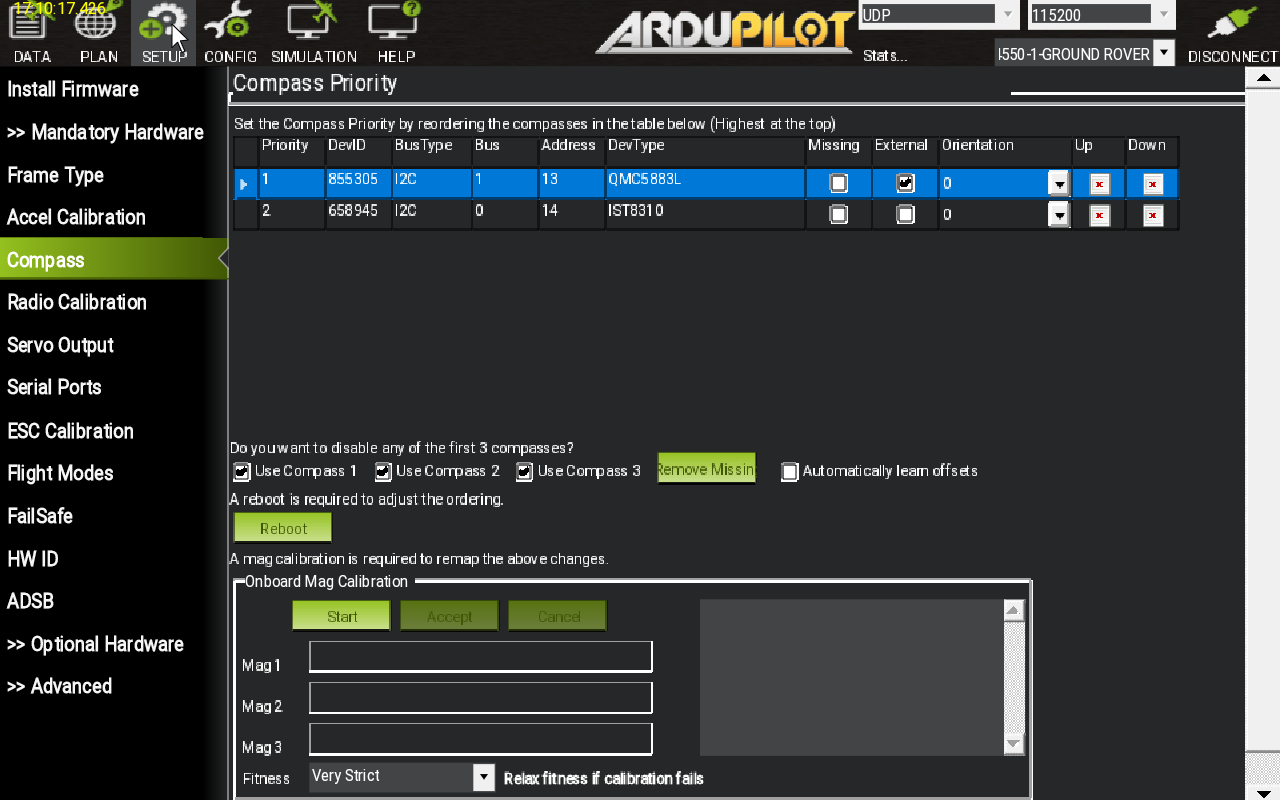Click calibration log scrollbar up arrow

[x=1013, y=610]
